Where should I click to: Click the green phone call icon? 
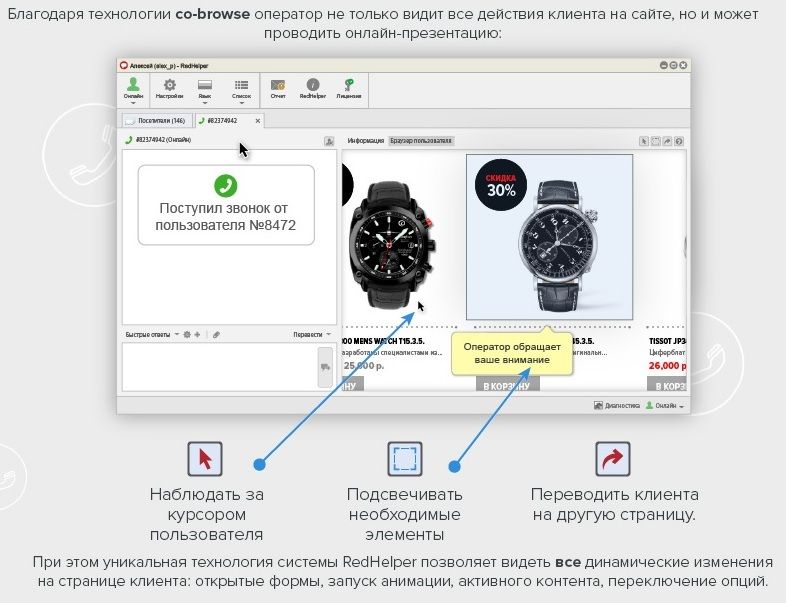[226, 185]
